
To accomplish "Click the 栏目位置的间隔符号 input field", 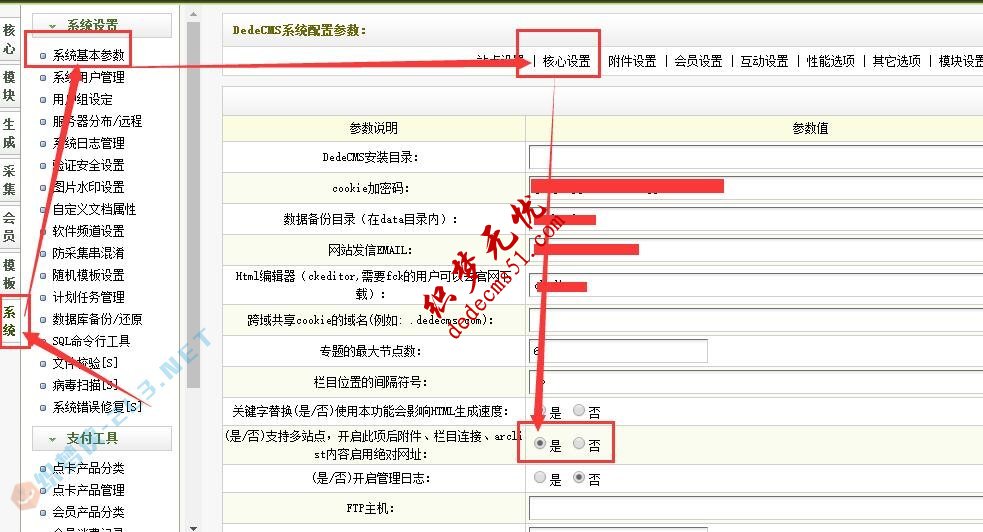I will click(x=756, y=382).
